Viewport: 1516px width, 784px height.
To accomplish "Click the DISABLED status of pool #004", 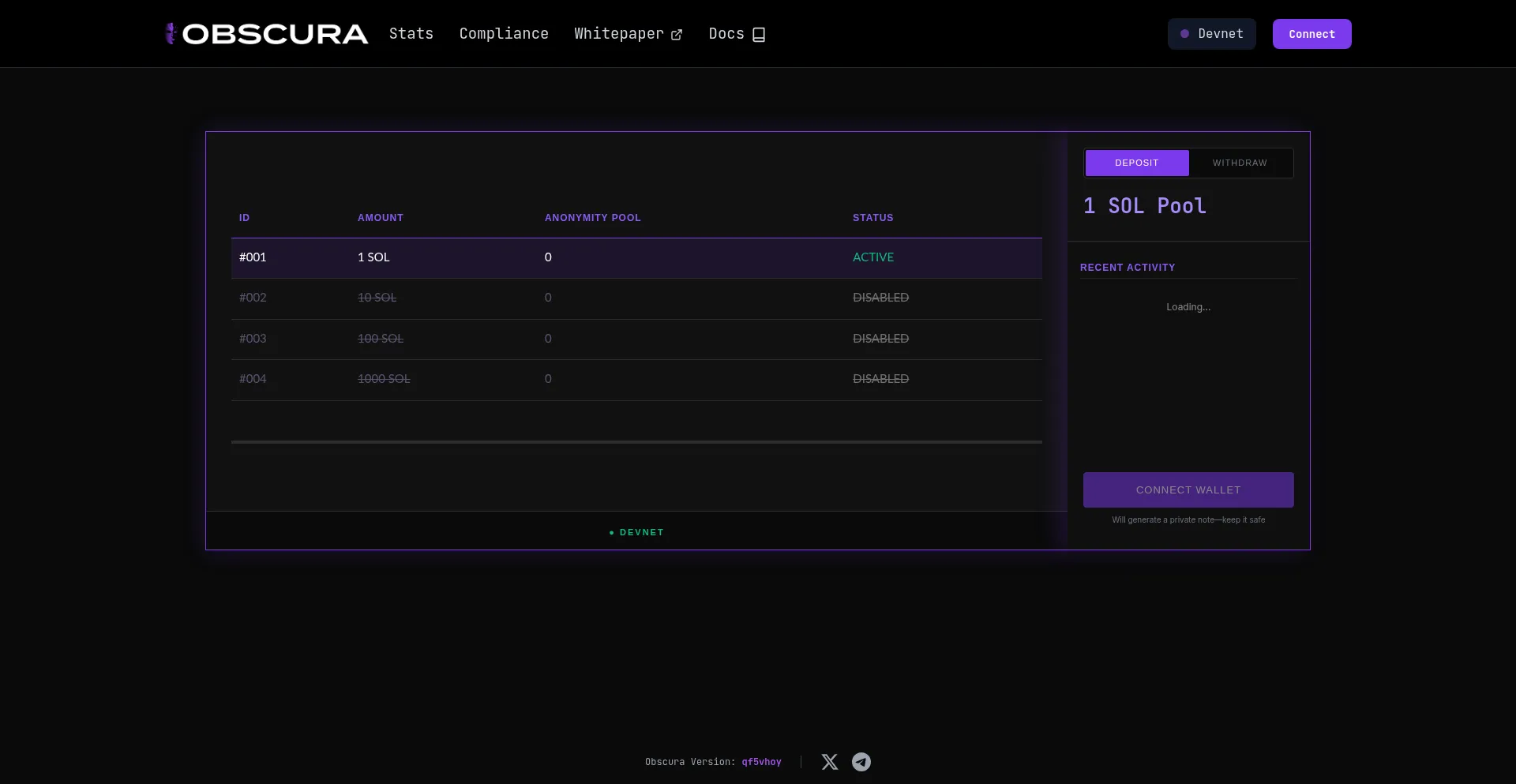I will (880, 379).
